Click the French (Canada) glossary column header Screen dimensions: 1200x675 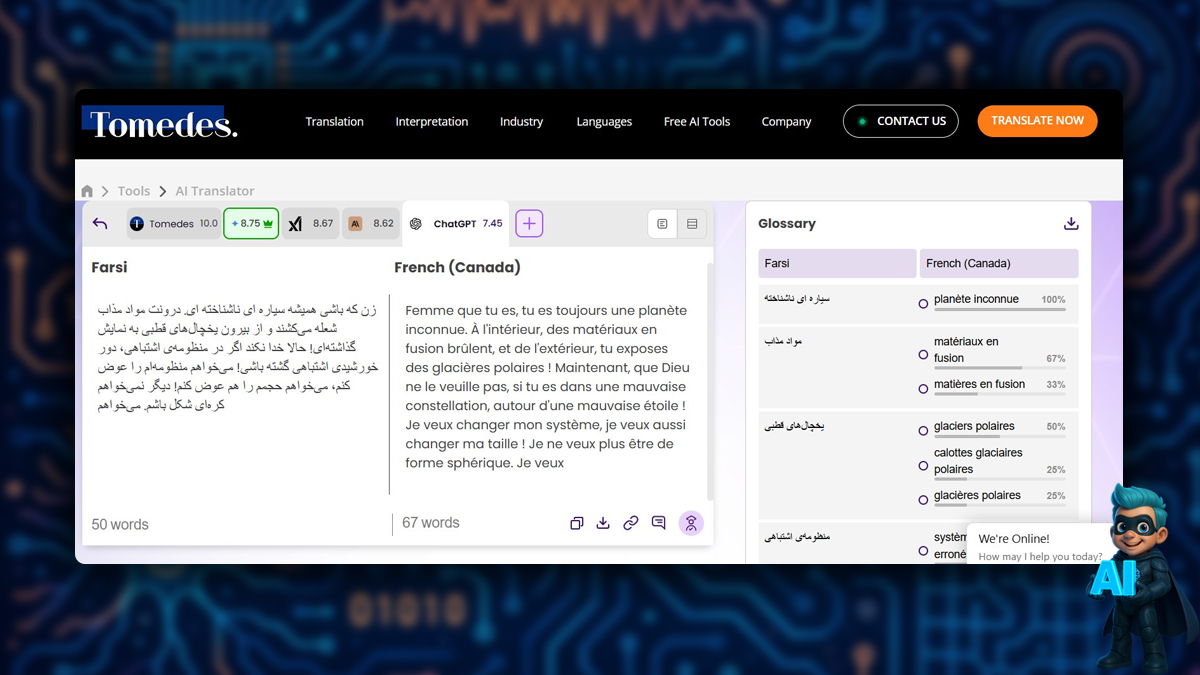[x=999, y=263]
